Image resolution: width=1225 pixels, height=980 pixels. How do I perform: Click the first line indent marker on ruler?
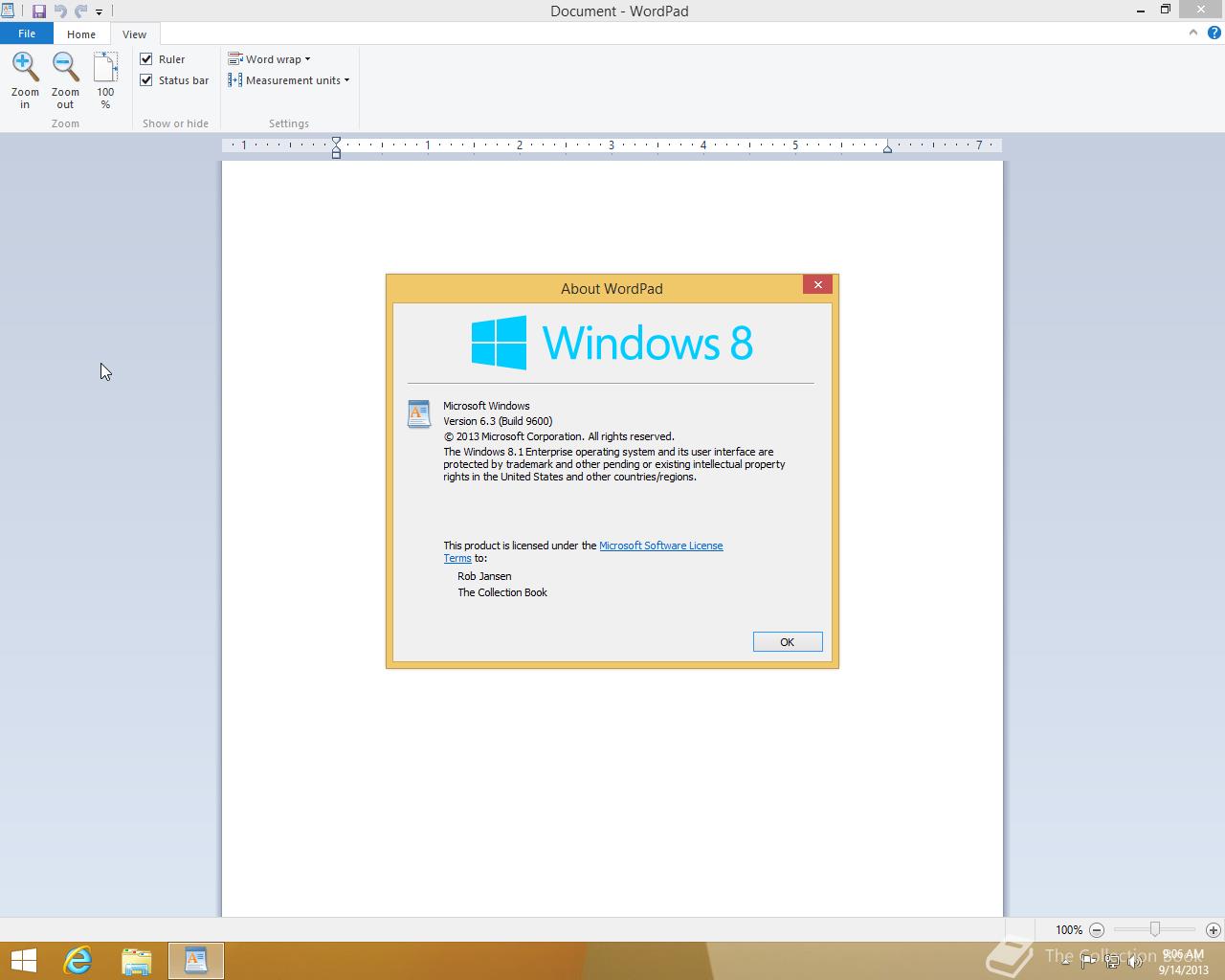(x=336, y=142)
